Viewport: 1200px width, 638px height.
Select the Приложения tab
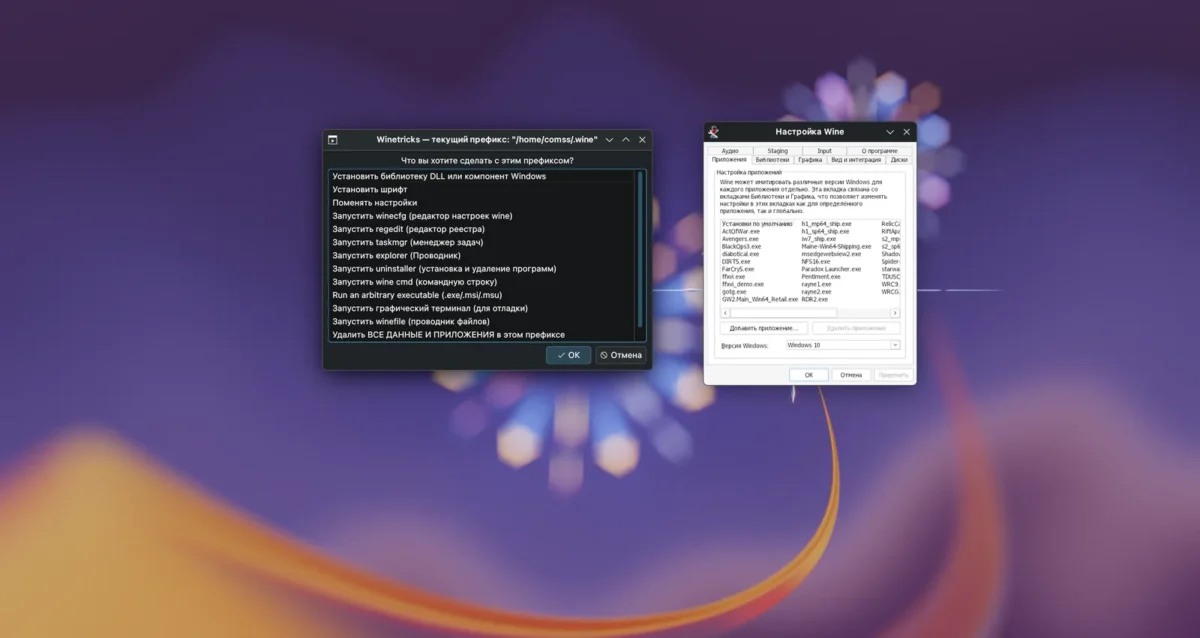click(729, 159)
